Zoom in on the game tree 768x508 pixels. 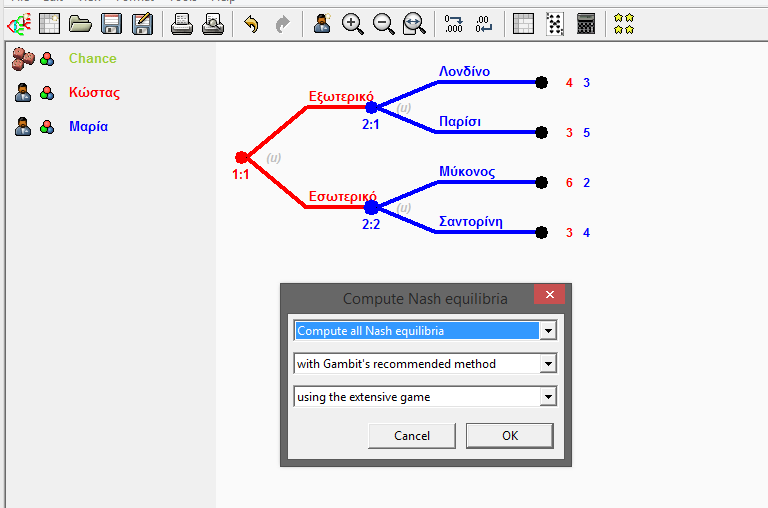coord(353,24)
